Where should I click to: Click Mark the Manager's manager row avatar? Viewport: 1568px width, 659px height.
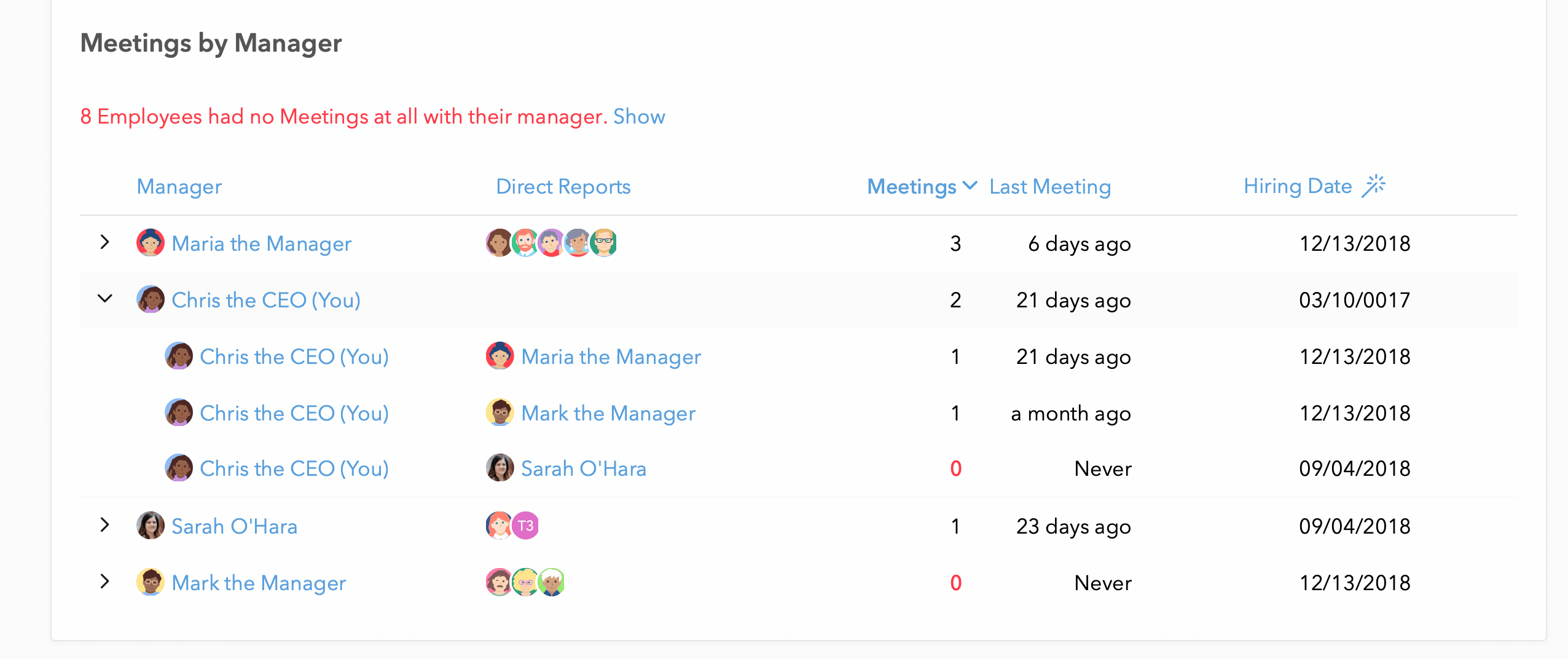[150, 582]
